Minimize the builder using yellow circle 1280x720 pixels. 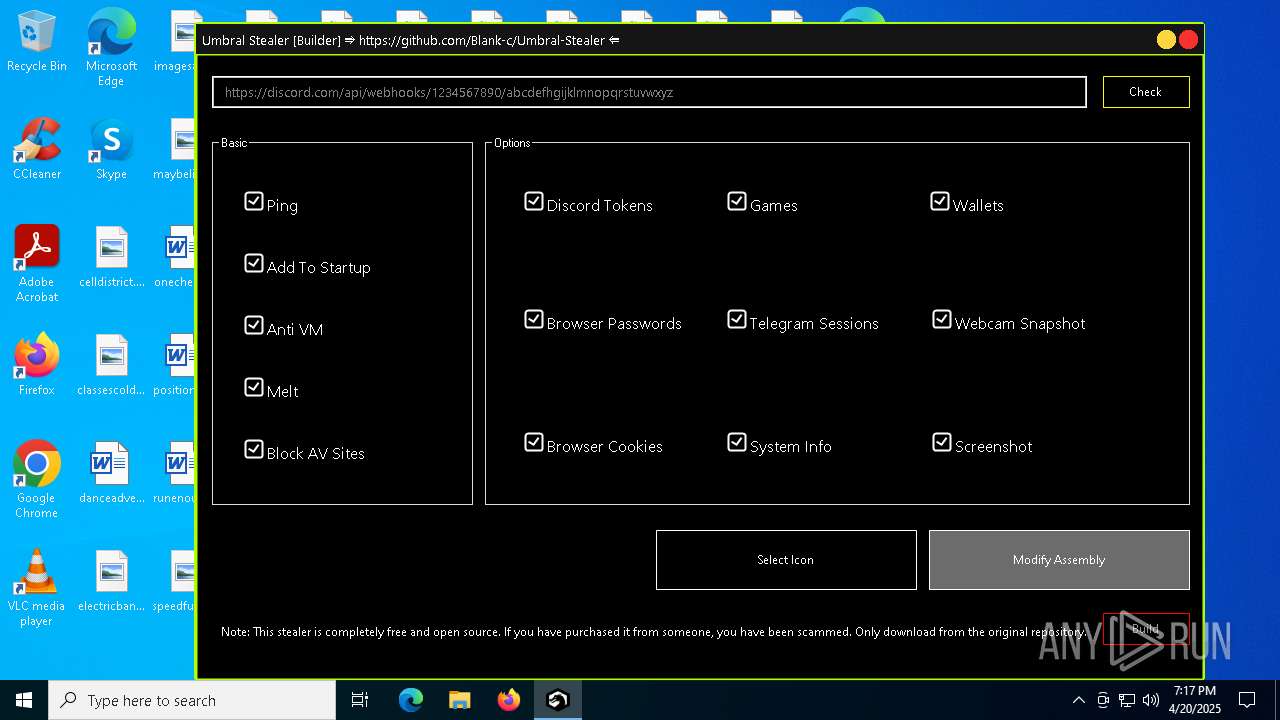[1166, 40]
